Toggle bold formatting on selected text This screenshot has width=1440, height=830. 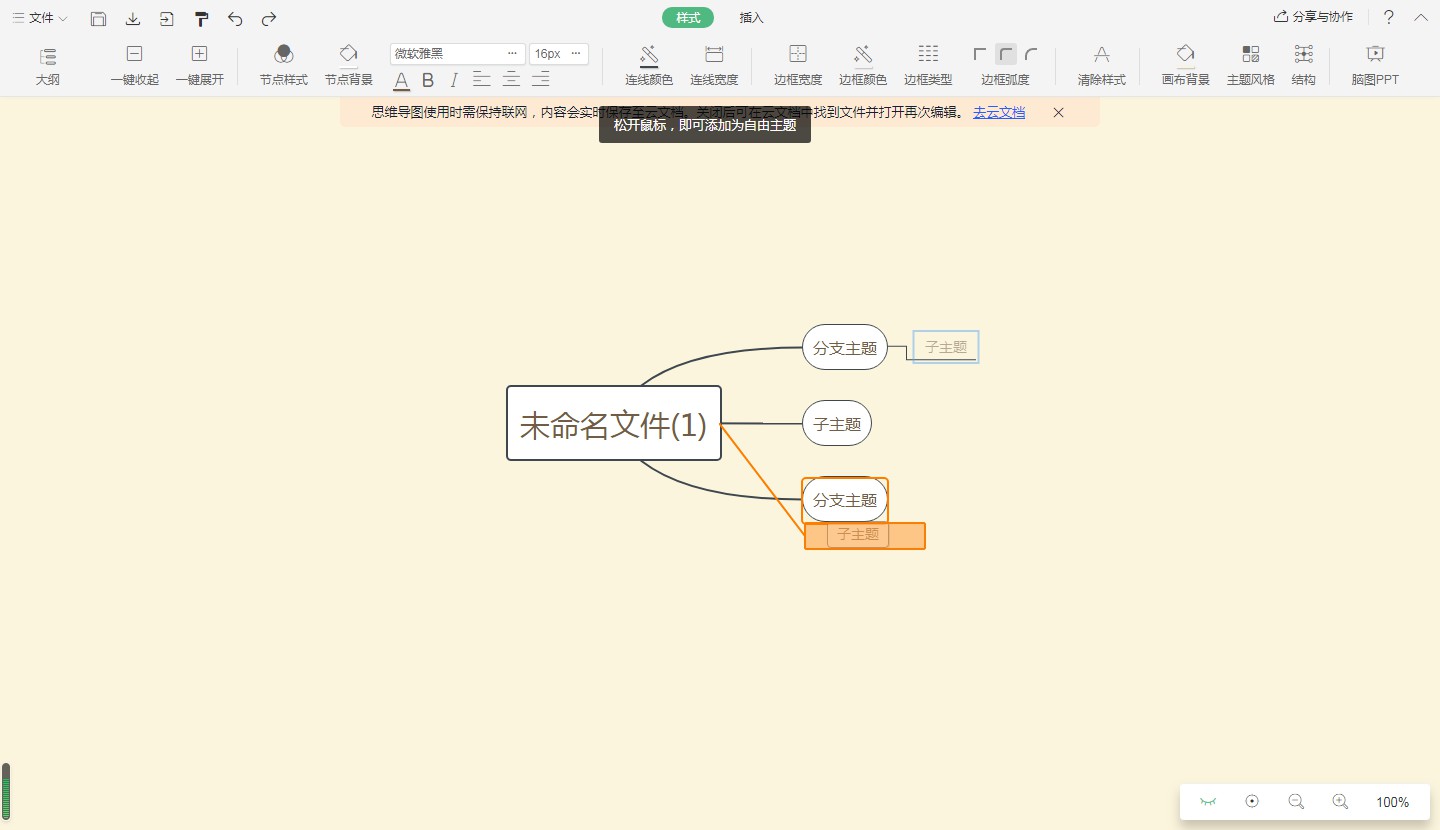[x=427, y=80]
